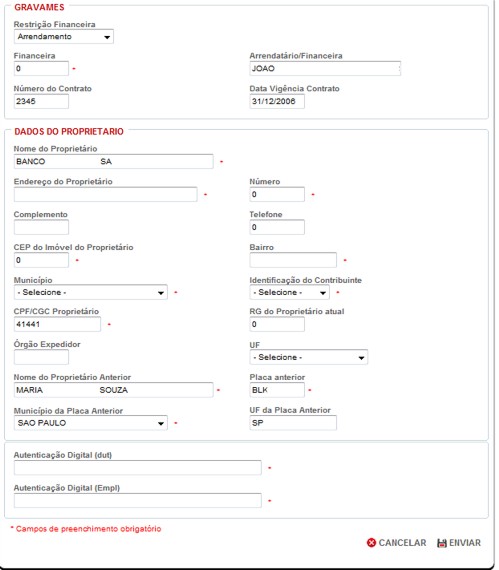Select the Número do Contrato field

[41, 101]
